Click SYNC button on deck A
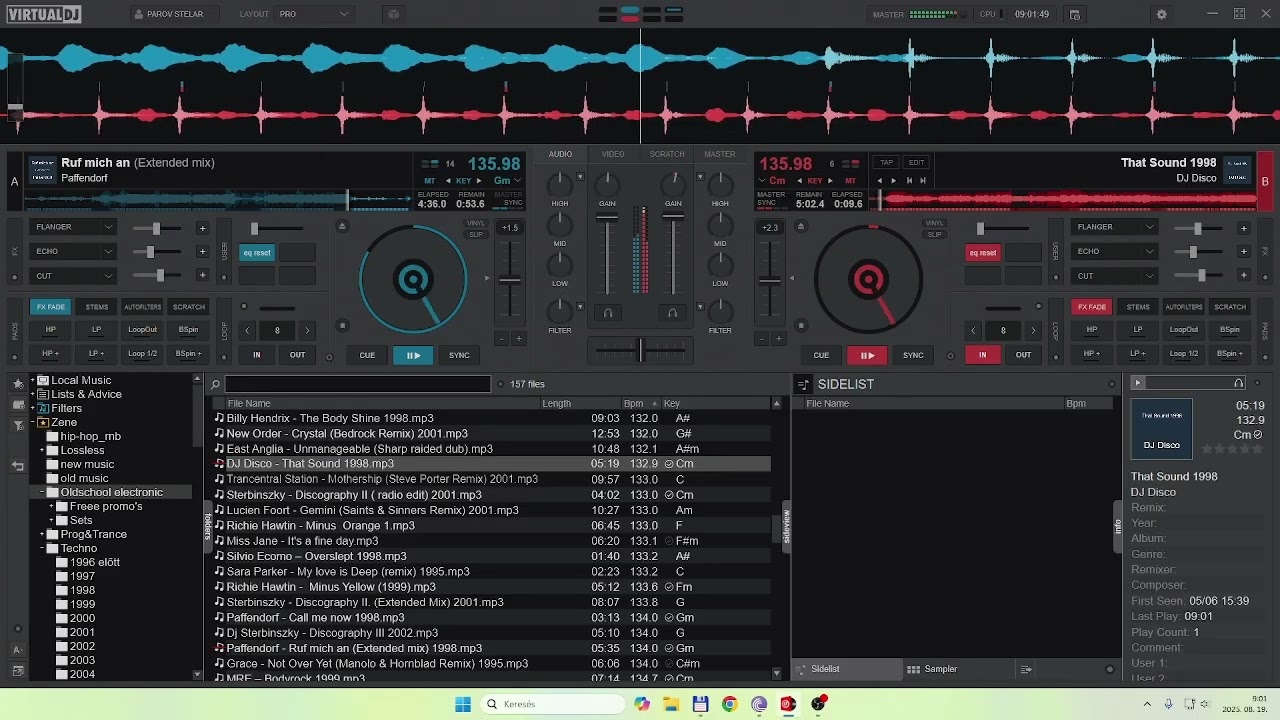 coord(459,355)
